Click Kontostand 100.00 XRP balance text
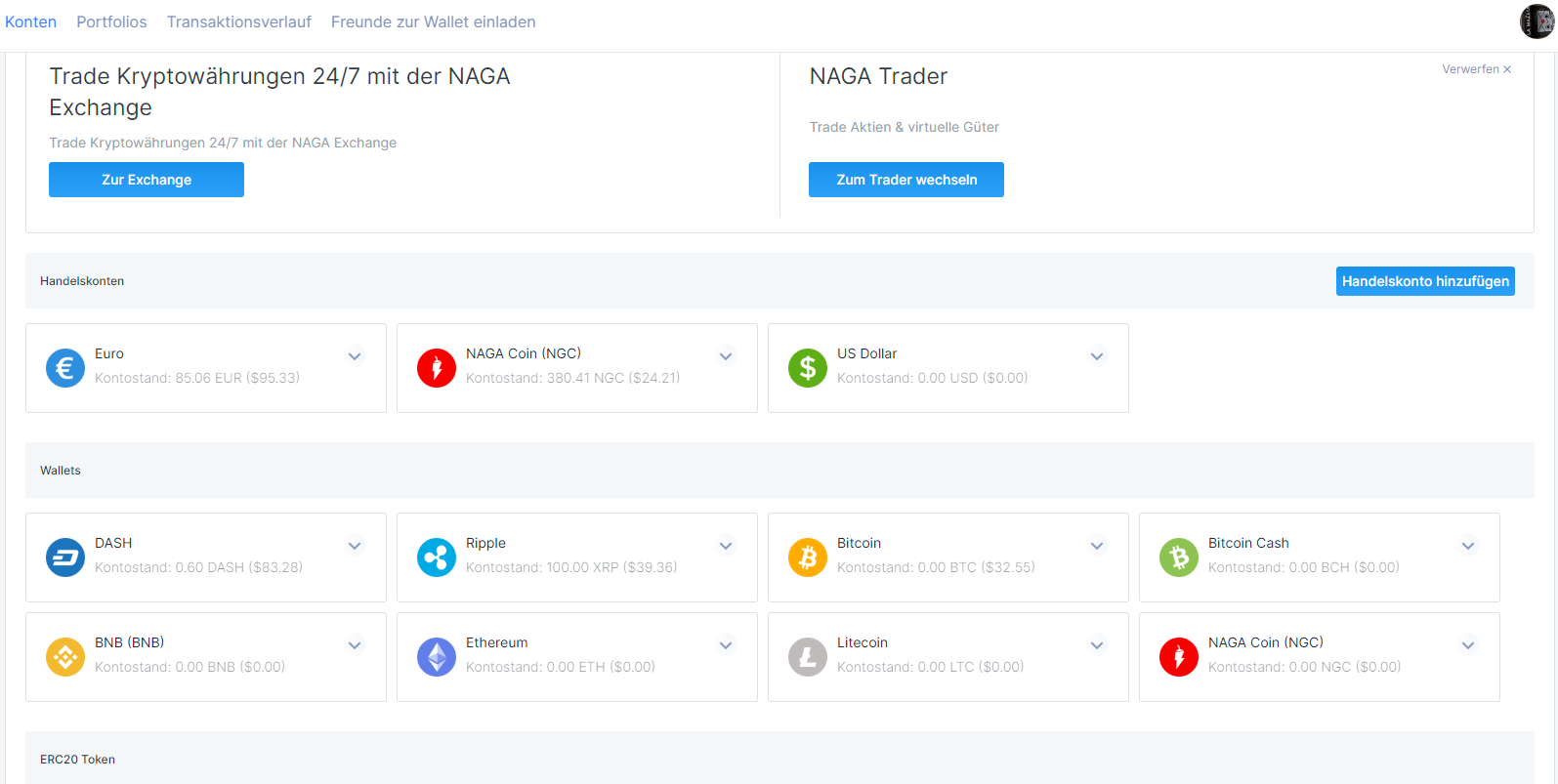Image resolution: width=1558 pixels, height=784 pixels. (x=571, y=567)
